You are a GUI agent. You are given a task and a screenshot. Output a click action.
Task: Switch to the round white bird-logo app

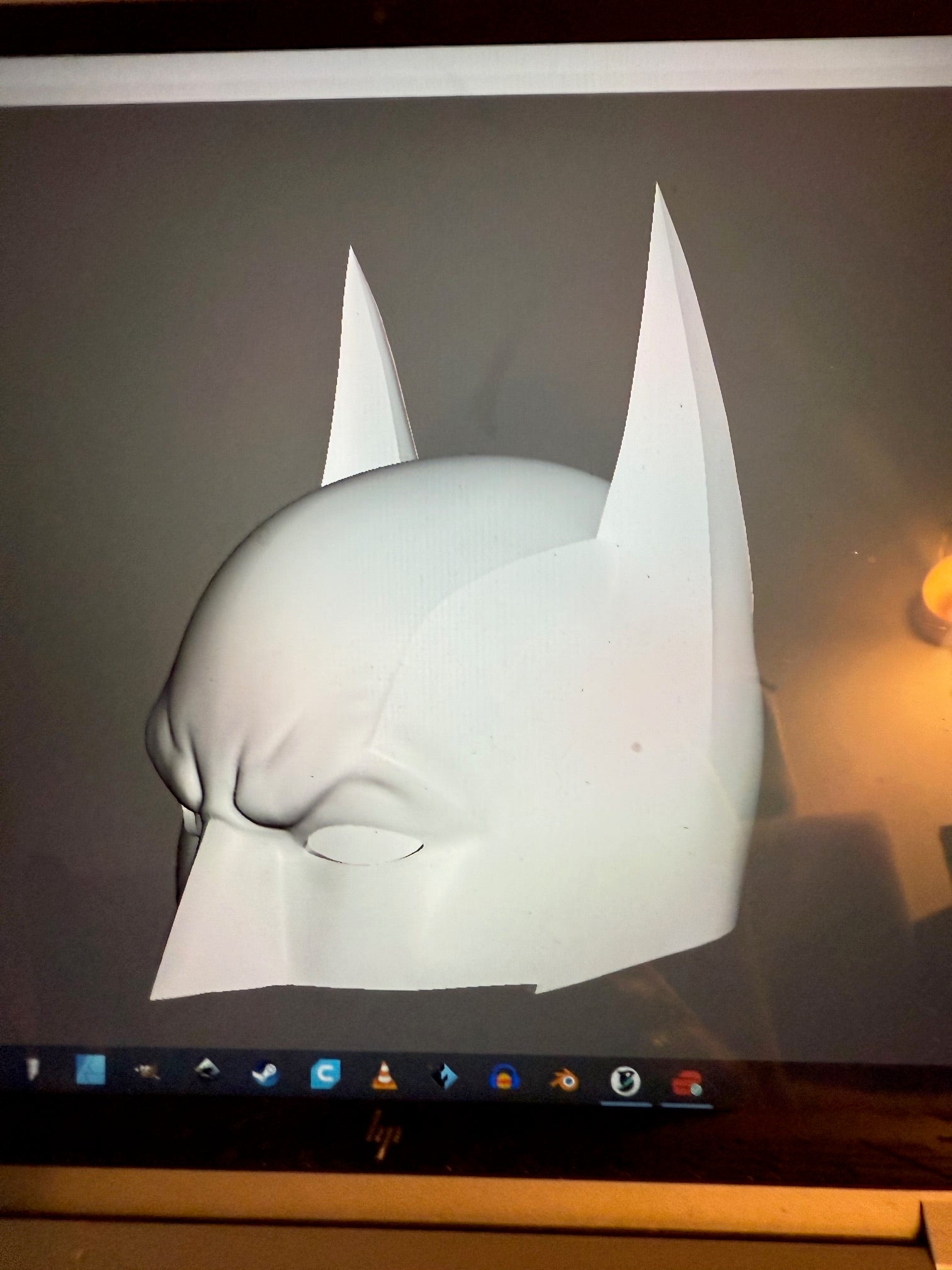(625, 1082)
